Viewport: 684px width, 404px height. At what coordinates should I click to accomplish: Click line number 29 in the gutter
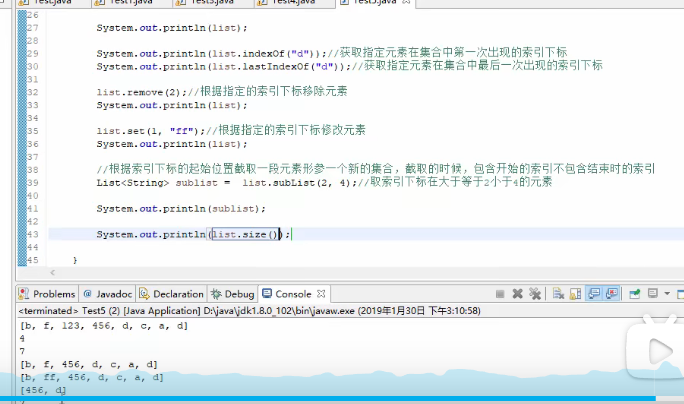coord(33,54)
